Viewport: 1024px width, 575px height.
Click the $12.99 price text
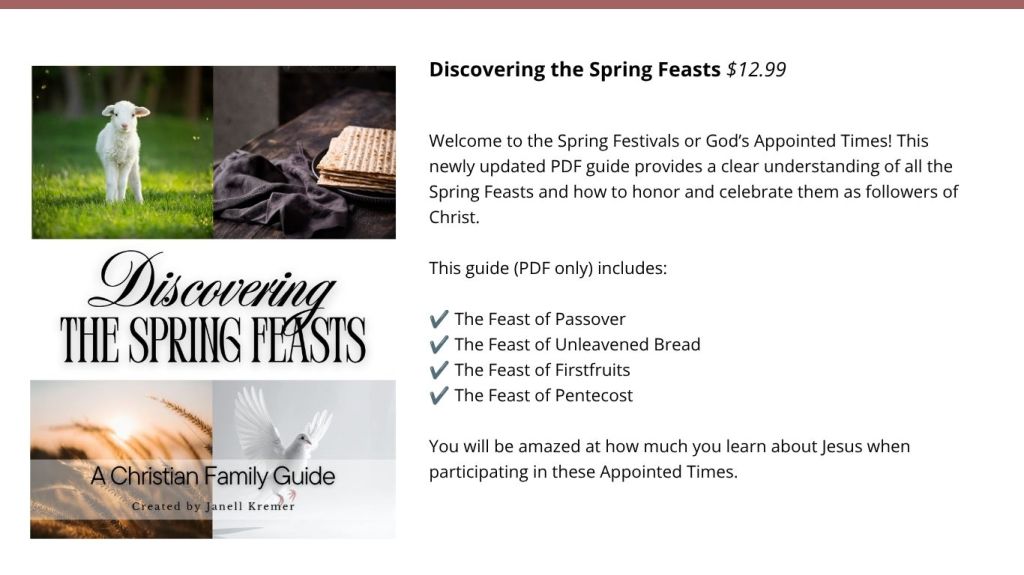(x=756, y=69)
